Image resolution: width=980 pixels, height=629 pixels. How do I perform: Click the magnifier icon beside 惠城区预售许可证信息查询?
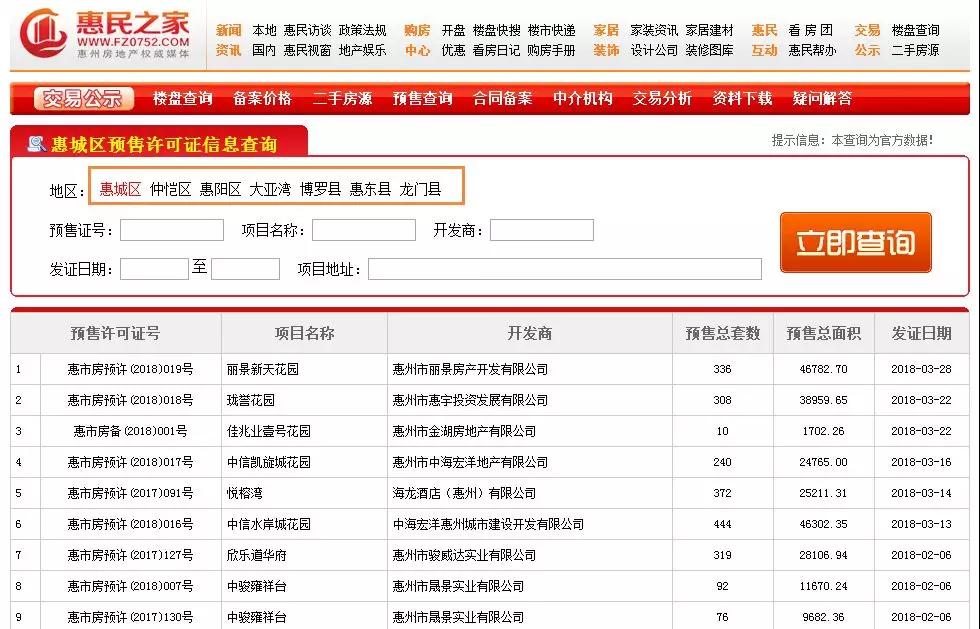point(36,144)
